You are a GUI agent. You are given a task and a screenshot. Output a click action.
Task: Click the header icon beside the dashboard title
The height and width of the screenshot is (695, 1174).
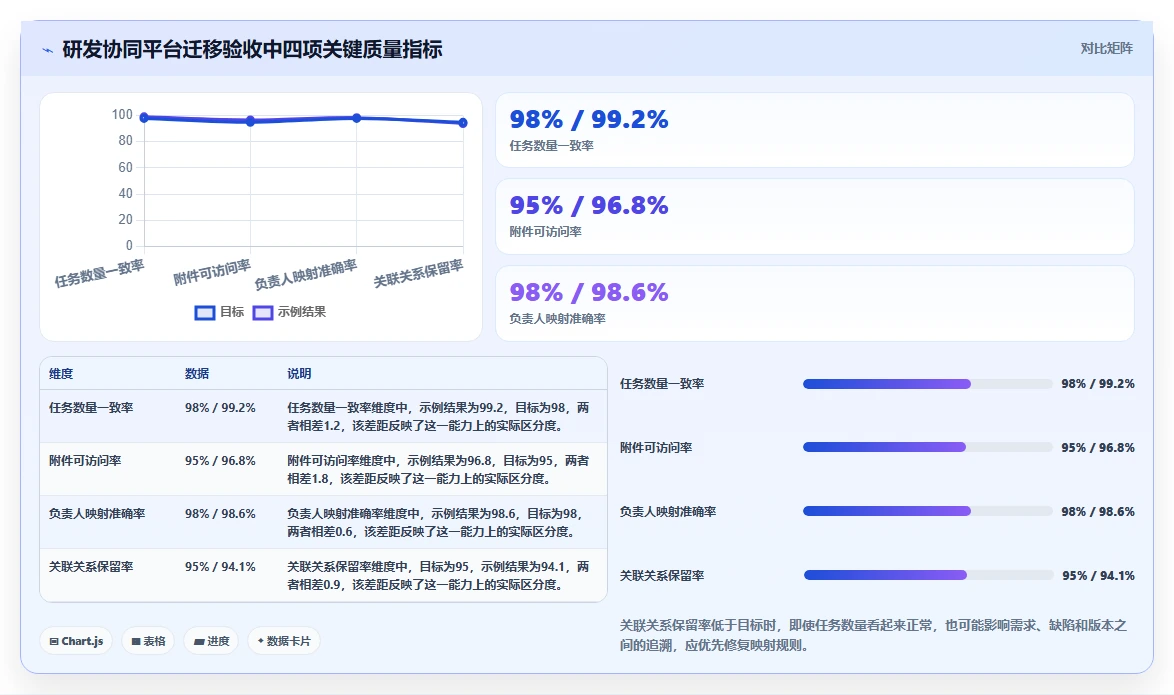[x=48, y=50]
